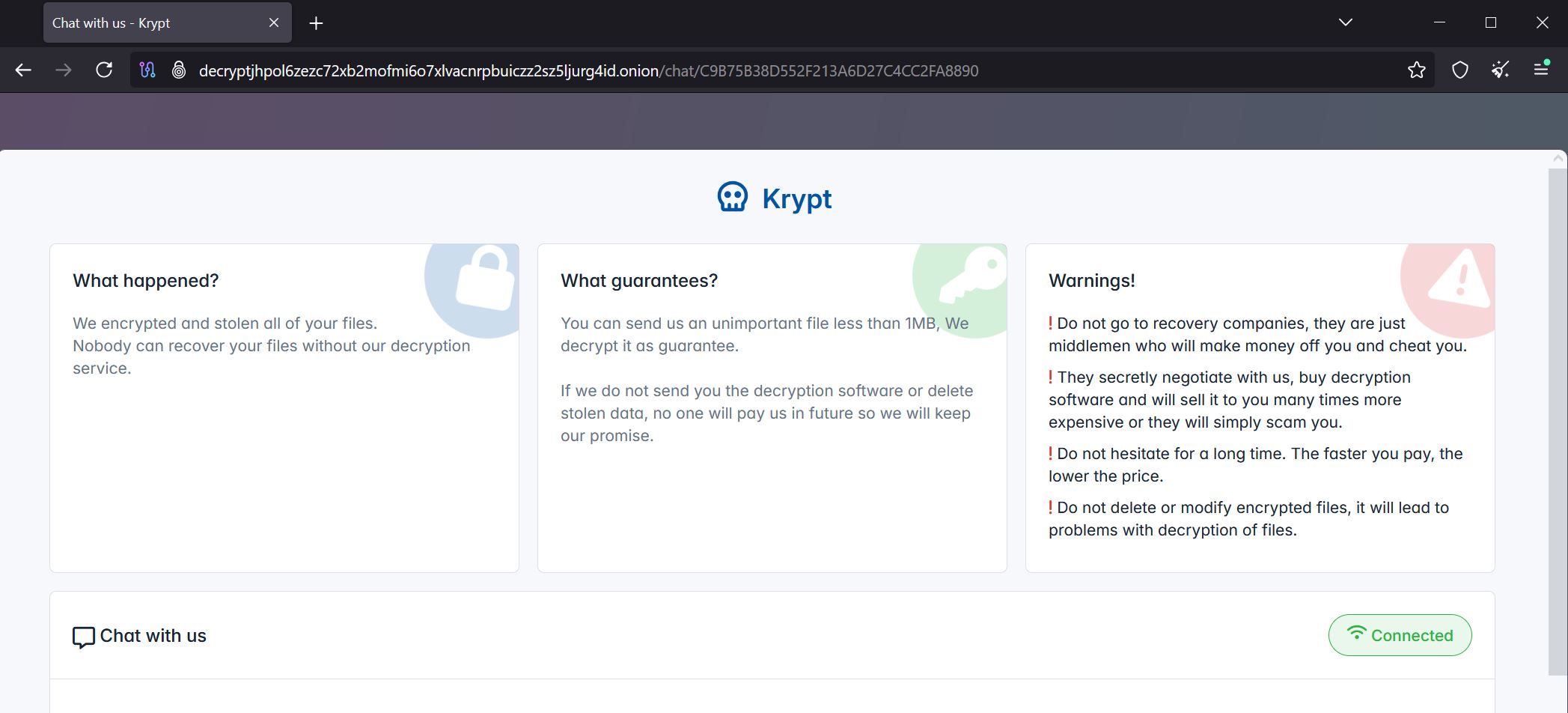Viewport: 1568px width, 713px height.
Task: Select the 'Chat with us - Krypt' tab
Action: tap(168, 22)
